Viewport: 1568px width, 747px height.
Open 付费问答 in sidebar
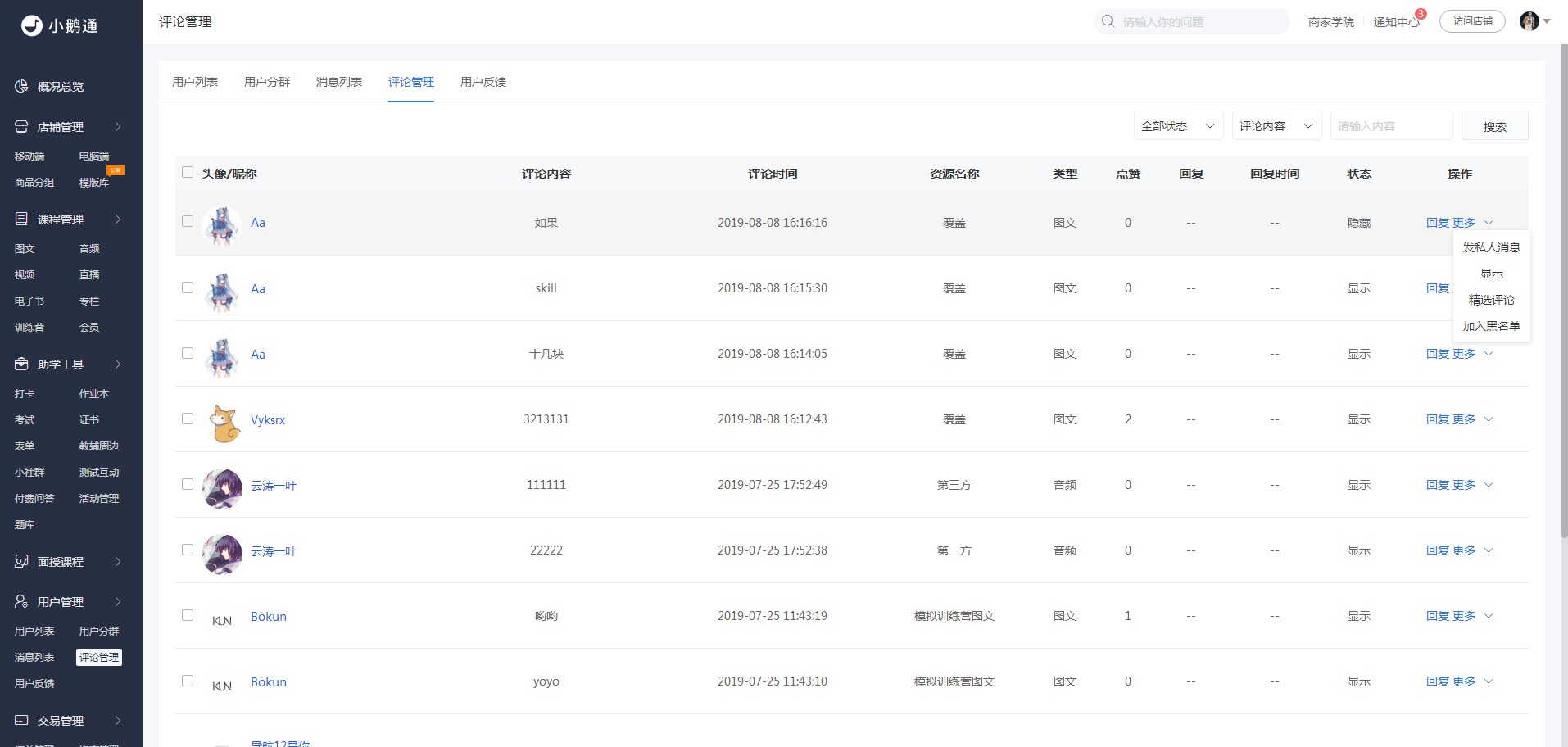pos(34,499)
